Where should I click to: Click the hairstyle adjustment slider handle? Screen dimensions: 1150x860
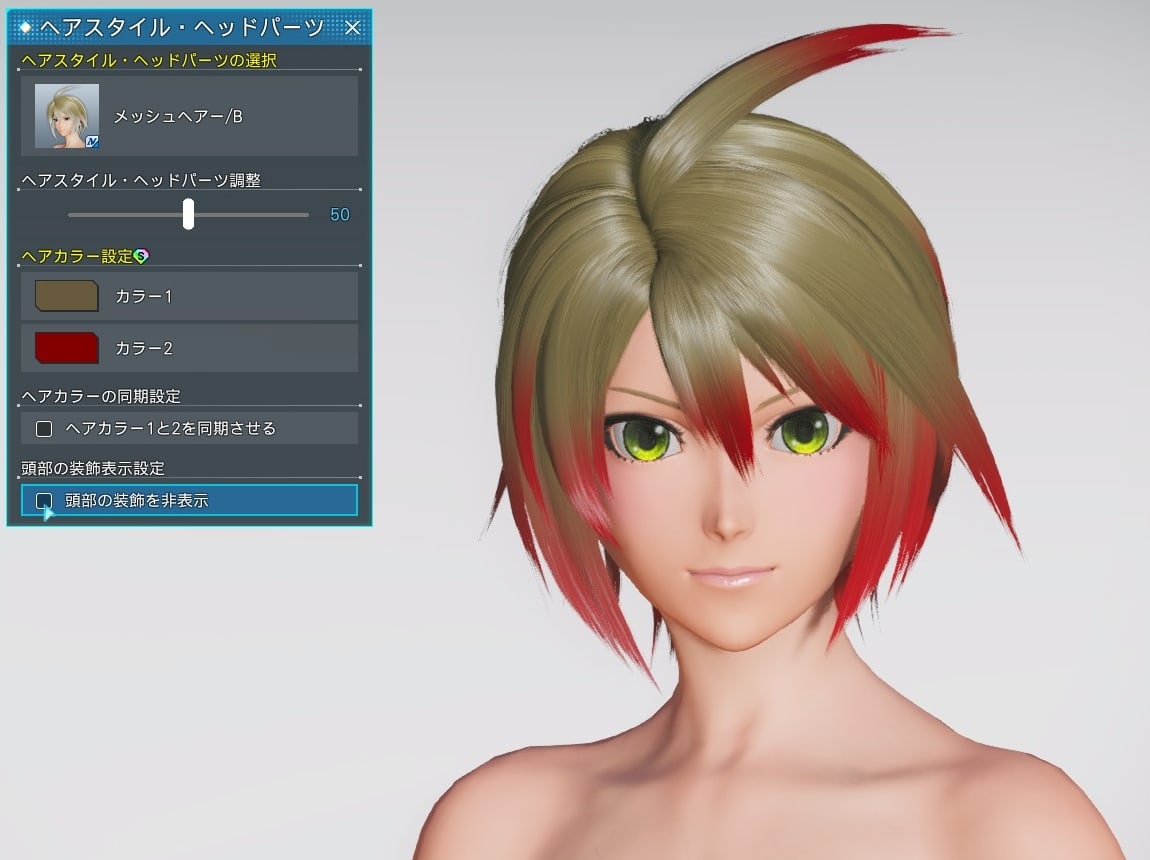pos(188,214)
